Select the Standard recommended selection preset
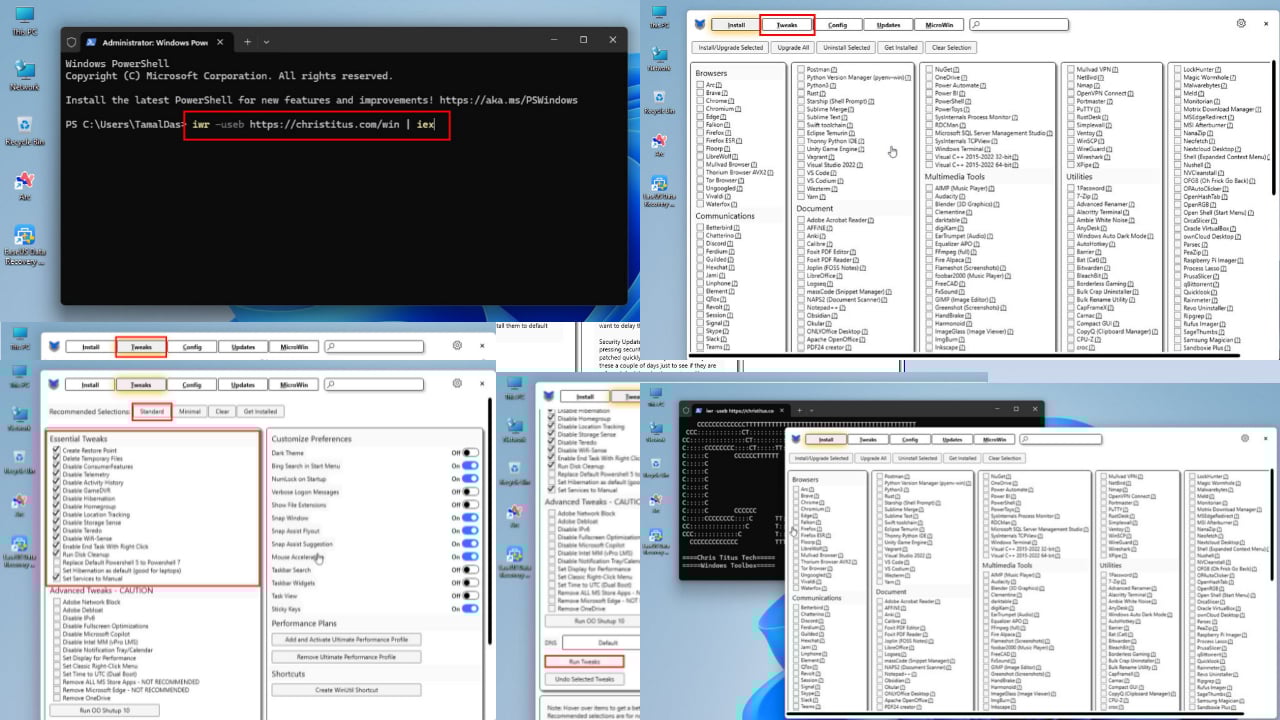 pyautogui.click(x=152, y=411)
